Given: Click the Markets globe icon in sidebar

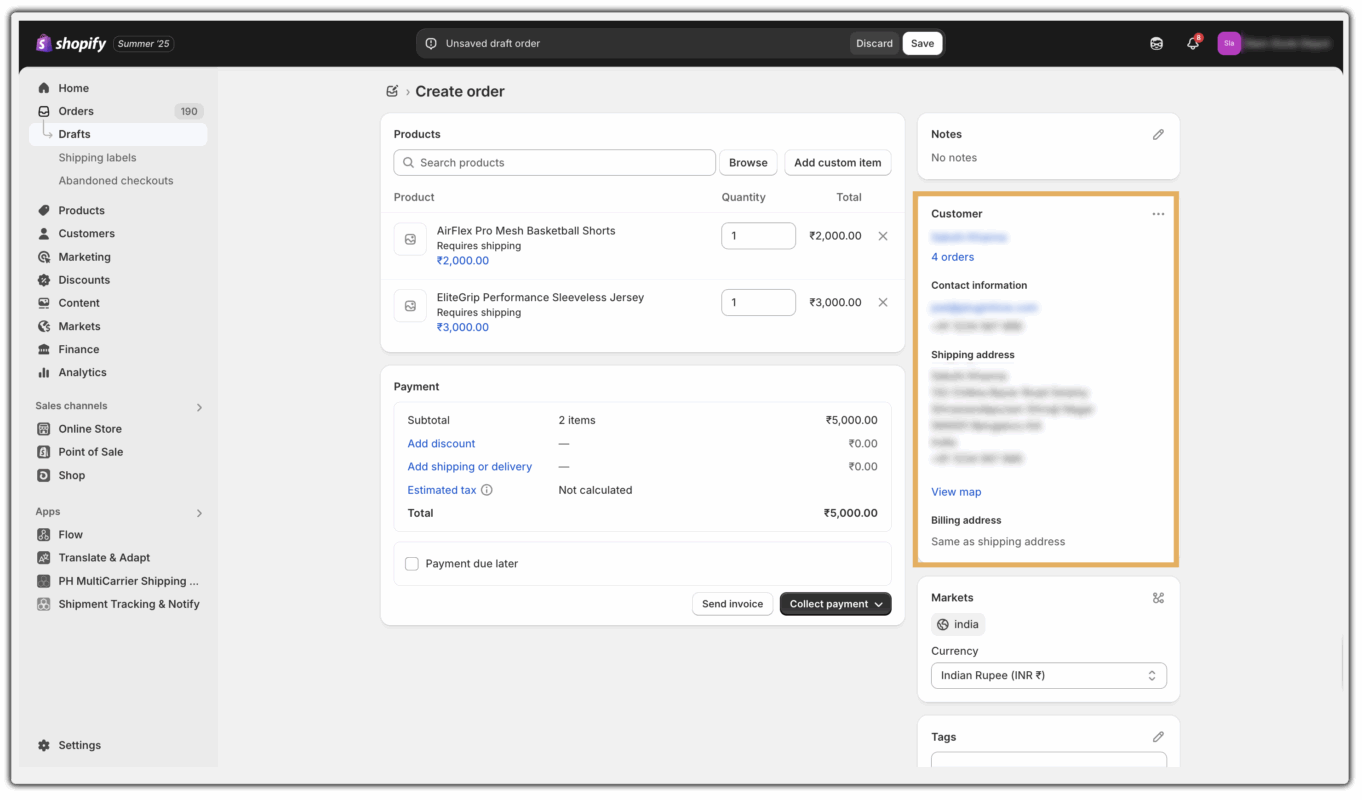Looking at the screenshot, I should [43, 326].
